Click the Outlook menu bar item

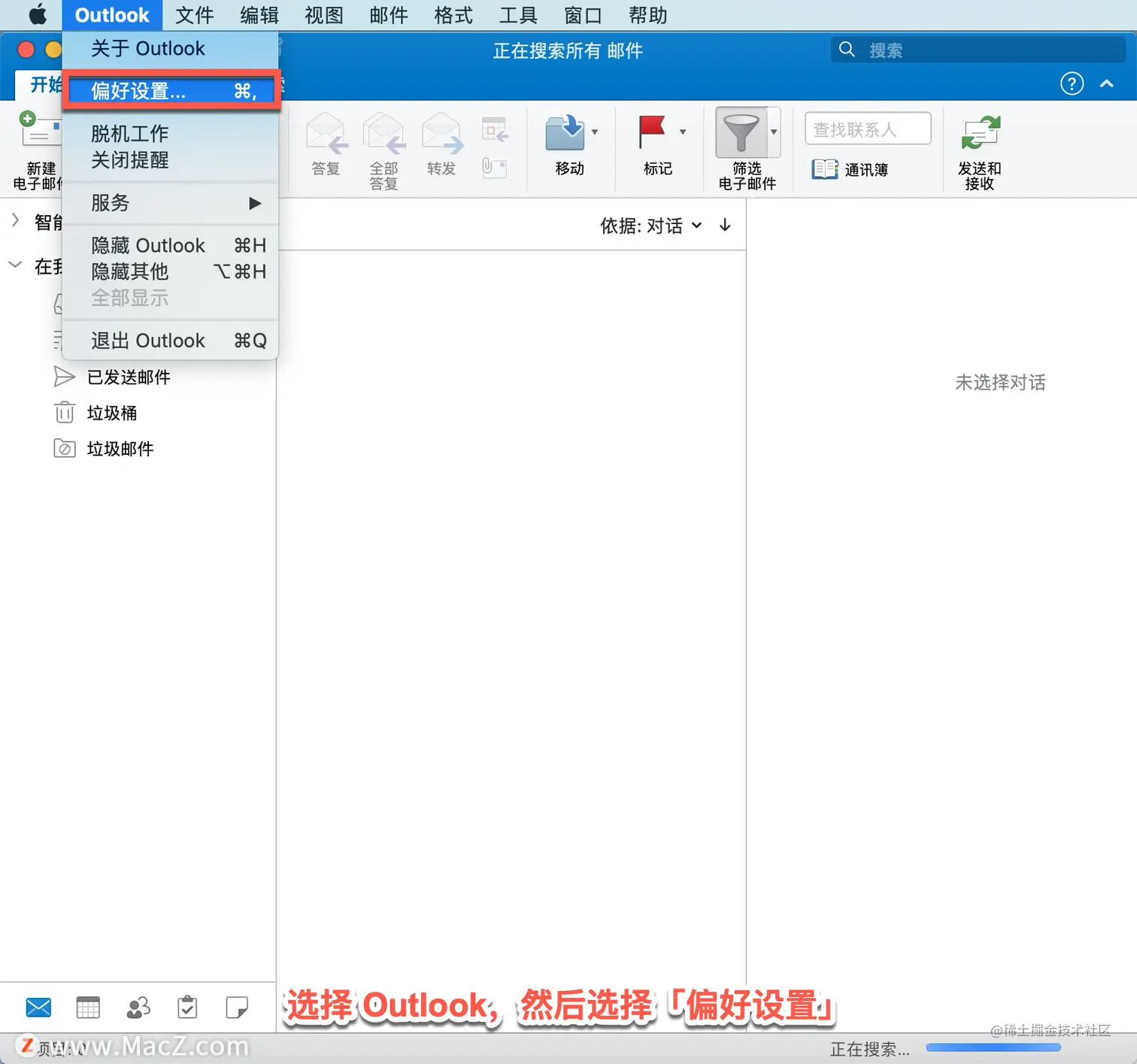pyautogui.click(x=112, y=15)
